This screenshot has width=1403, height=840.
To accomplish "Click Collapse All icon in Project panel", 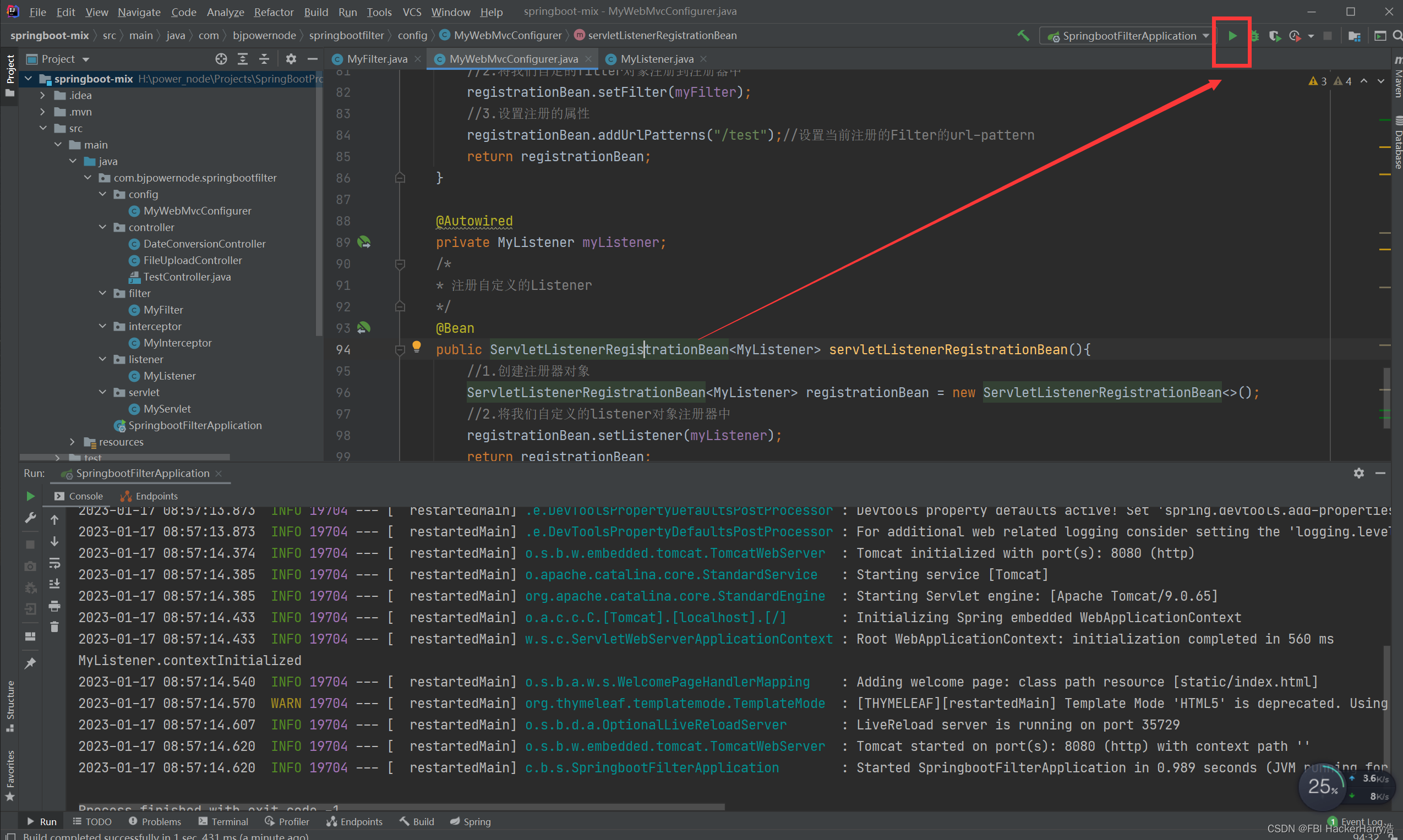I will click(x=264, y=59).
